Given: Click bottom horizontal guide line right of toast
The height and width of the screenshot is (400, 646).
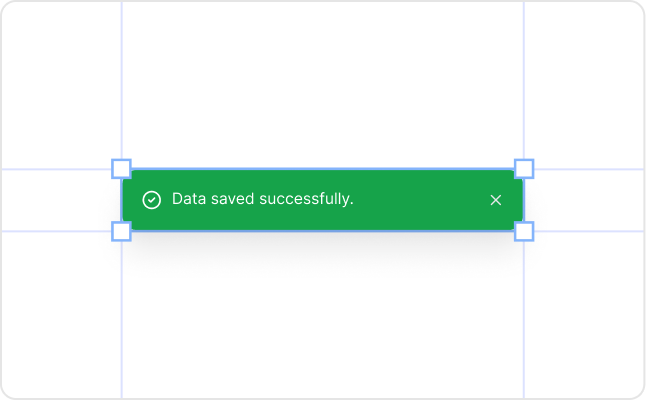Looking at the screenshot, I should click(590, 231).
